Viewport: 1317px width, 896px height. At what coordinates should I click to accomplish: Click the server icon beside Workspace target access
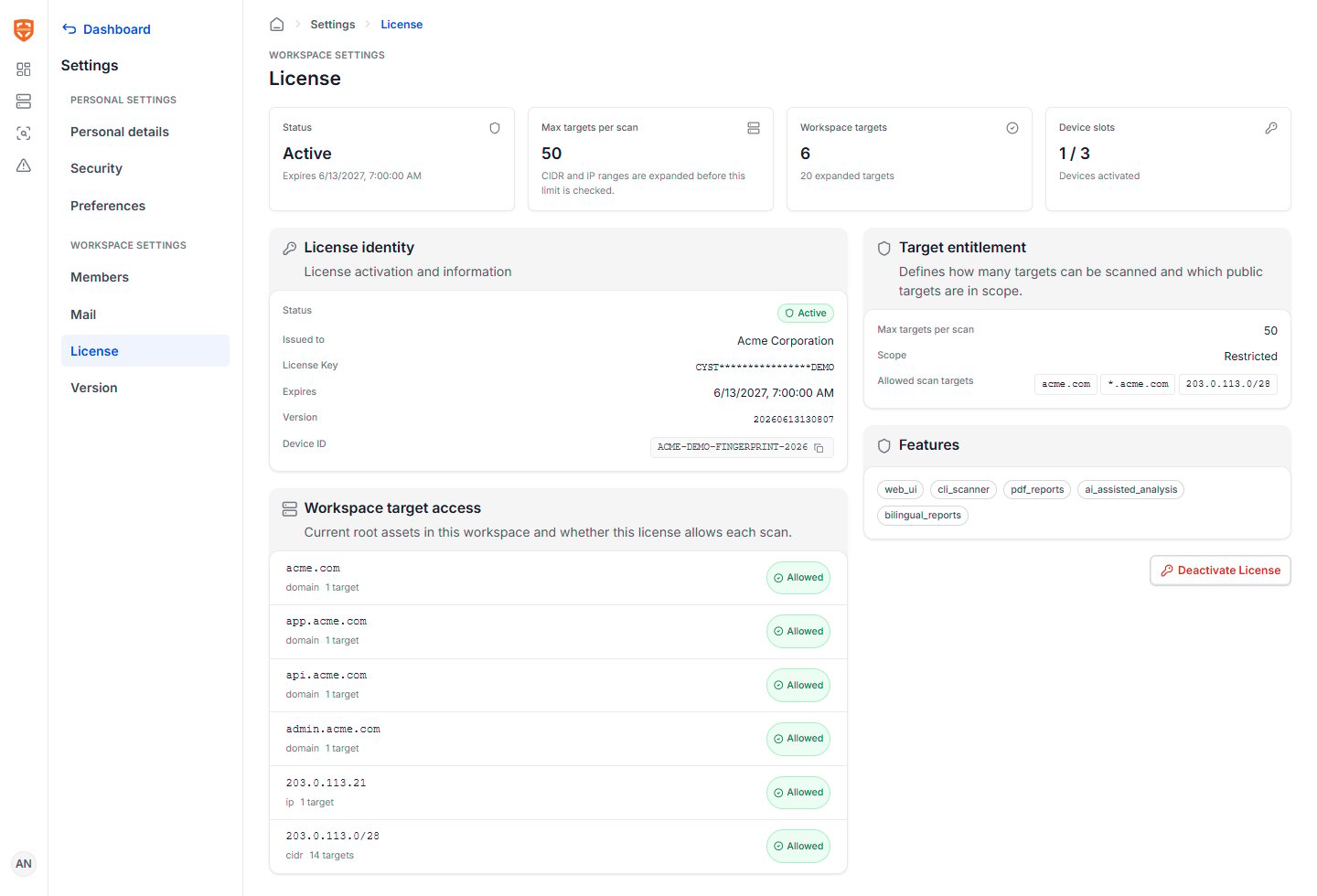(290, 509)
